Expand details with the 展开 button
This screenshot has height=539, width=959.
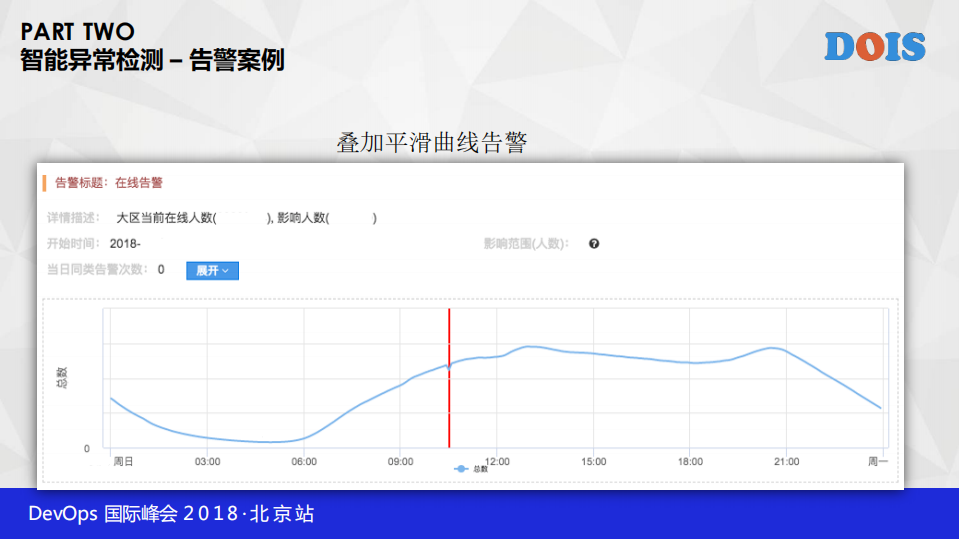[212, 270]
